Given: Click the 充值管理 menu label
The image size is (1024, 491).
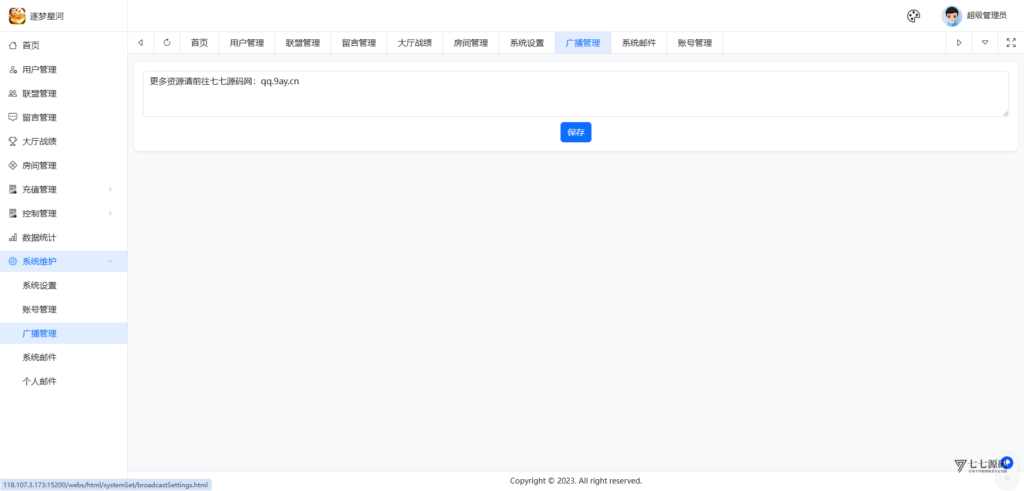Looking at the screenshot, I should [x=40, y=189].
